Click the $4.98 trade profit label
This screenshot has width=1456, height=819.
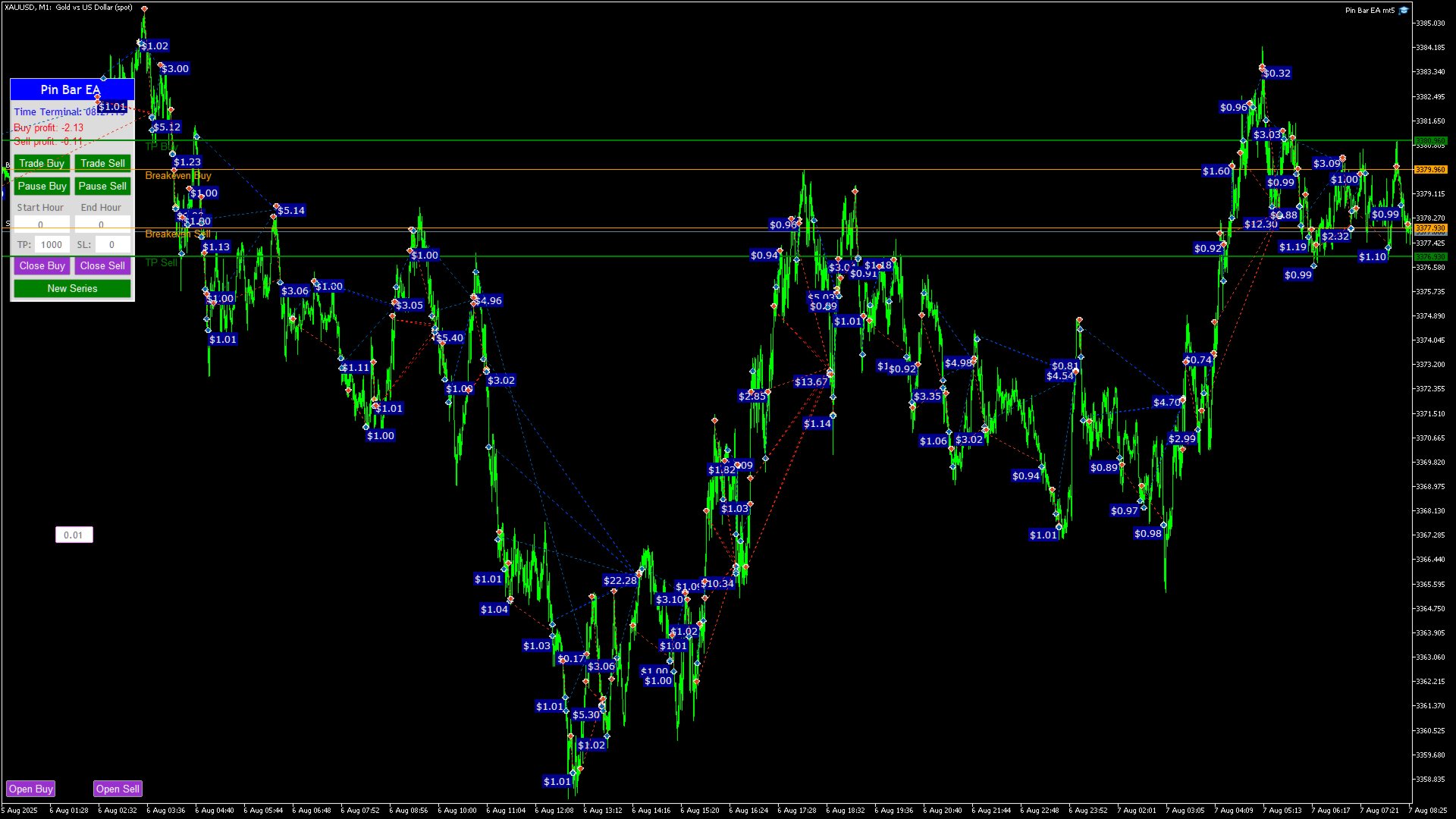(959, 363)
